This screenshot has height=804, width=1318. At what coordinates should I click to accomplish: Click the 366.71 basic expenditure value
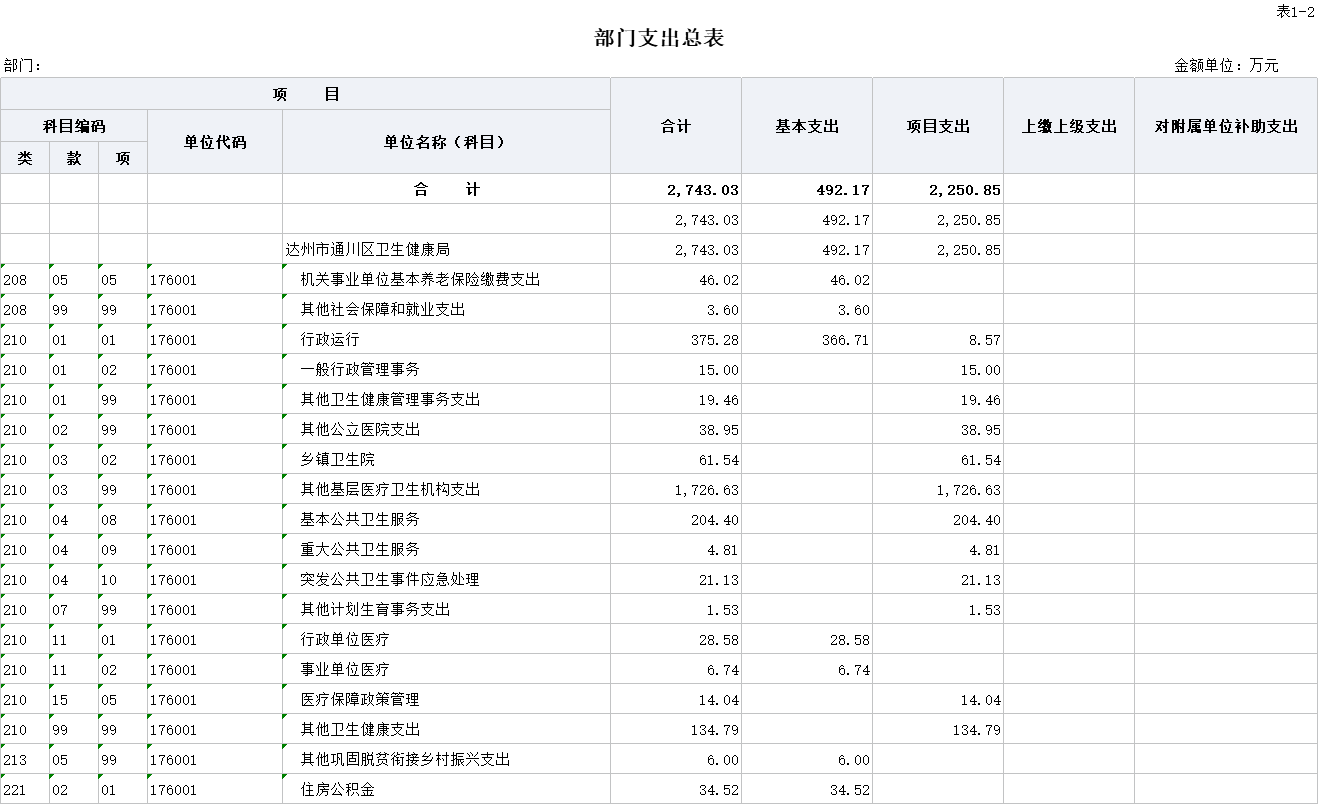[x=846, y=340]
